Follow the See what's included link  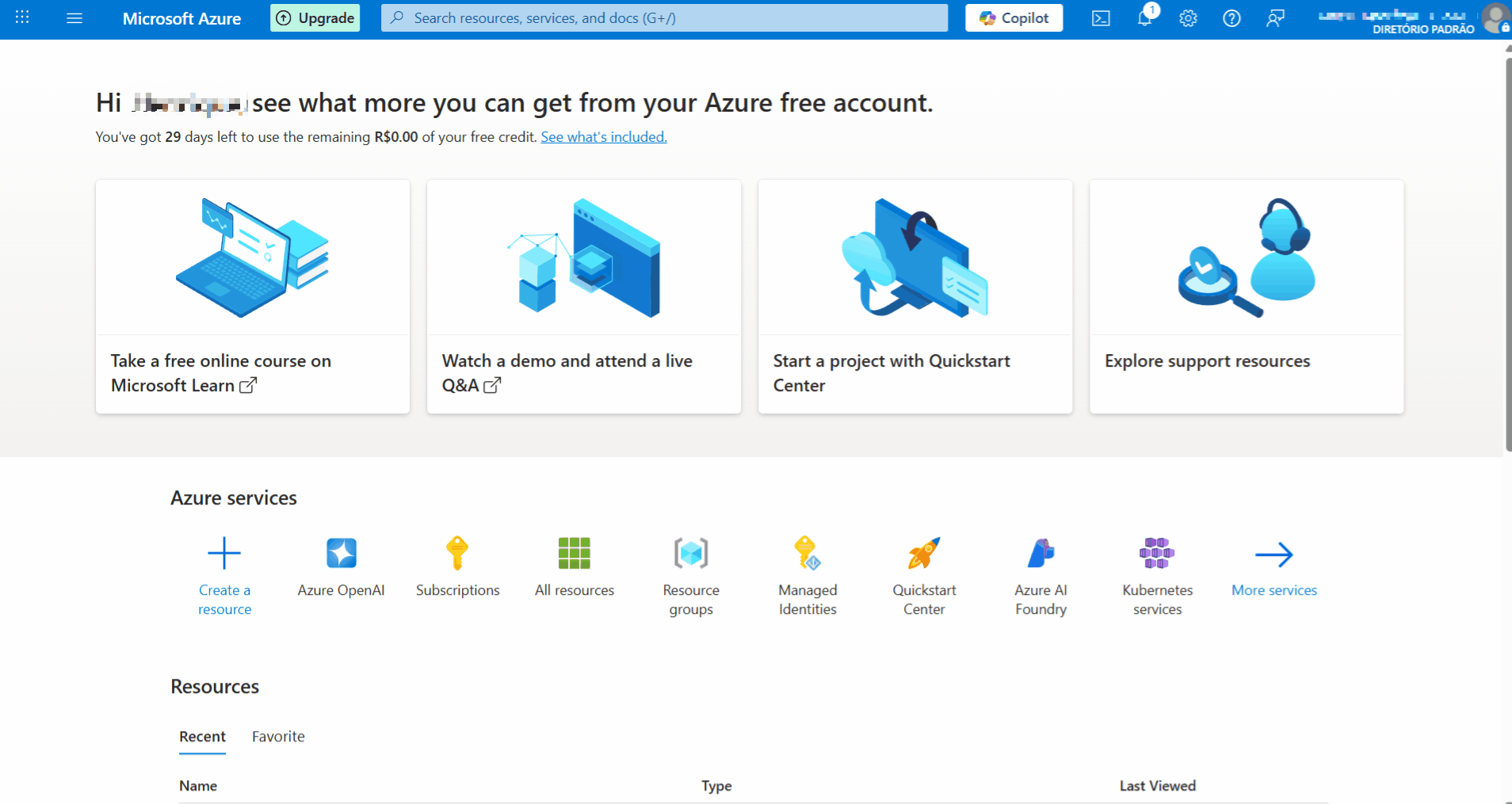[603, 137]
